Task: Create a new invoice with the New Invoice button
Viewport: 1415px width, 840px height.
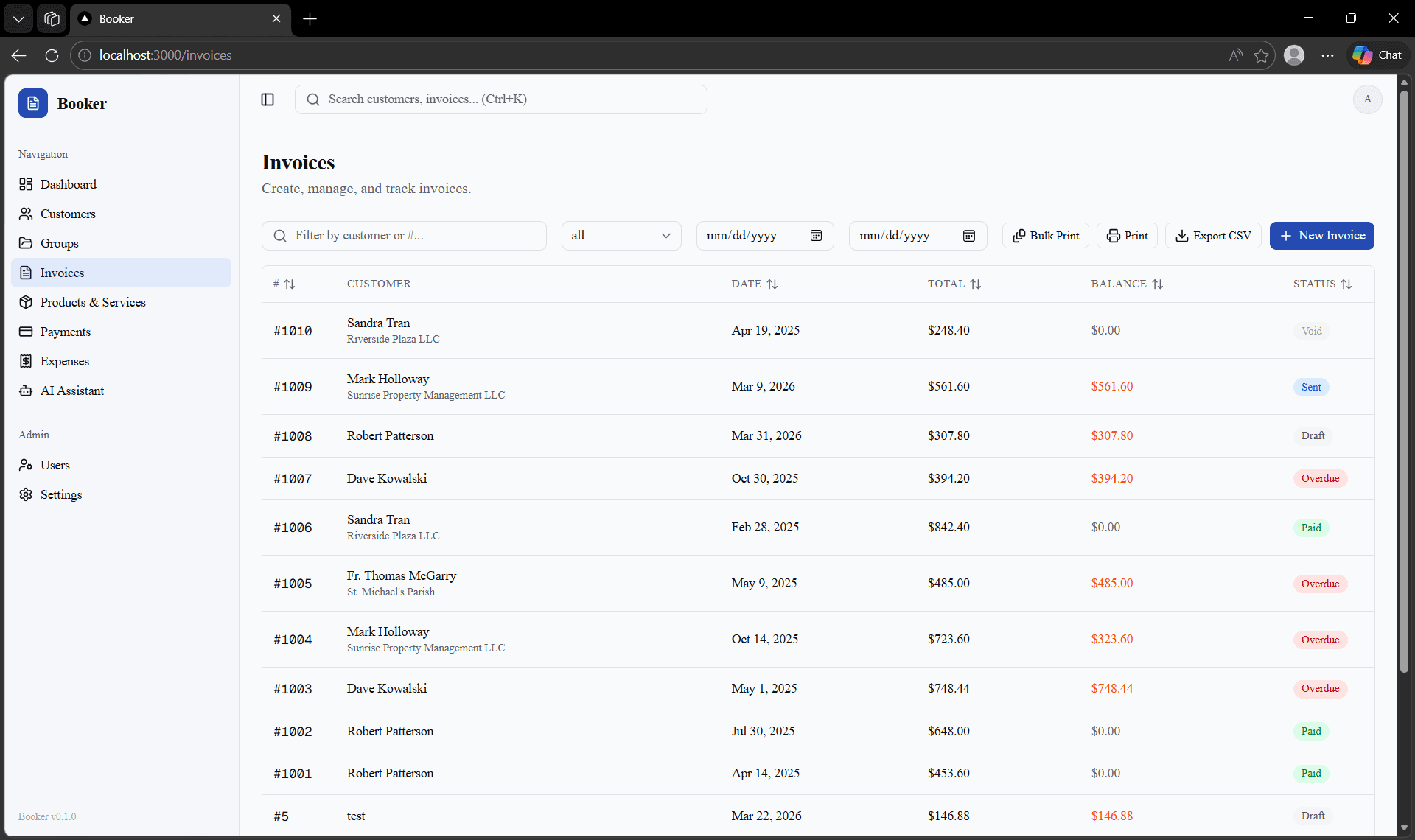Action: point(1323,235)
